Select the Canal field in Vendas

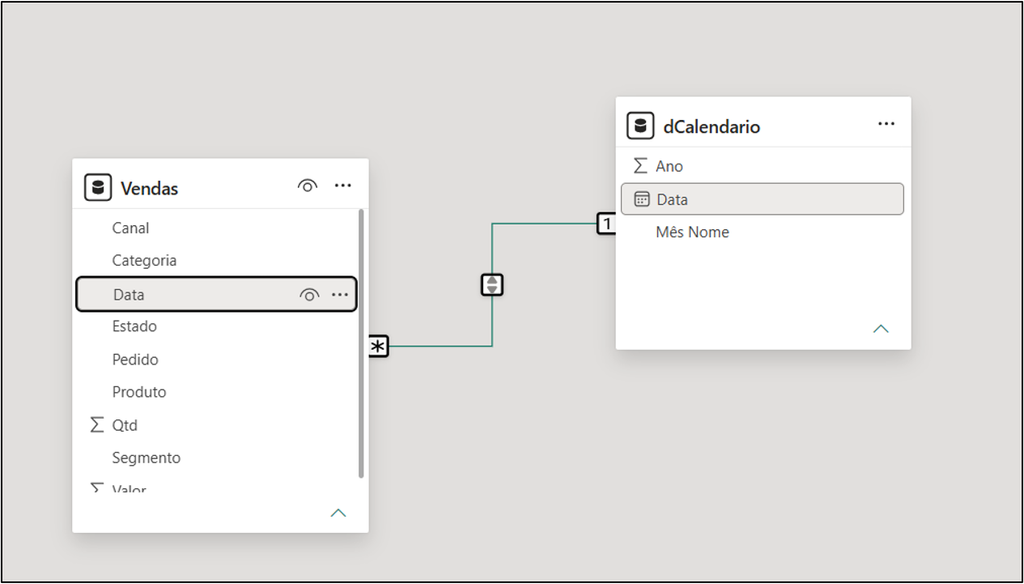(x=216, y=228)
